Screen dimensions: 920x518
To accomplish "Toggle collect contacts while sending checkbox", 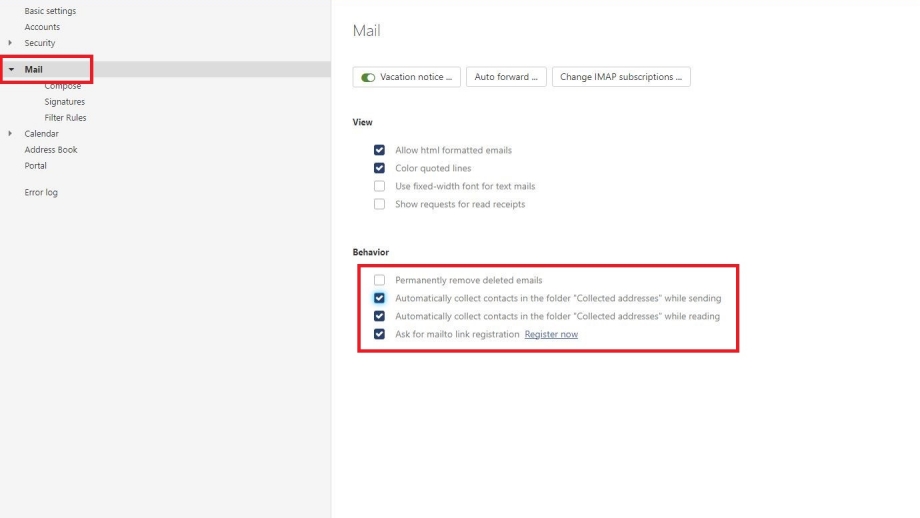I will [x=380, y=298].
